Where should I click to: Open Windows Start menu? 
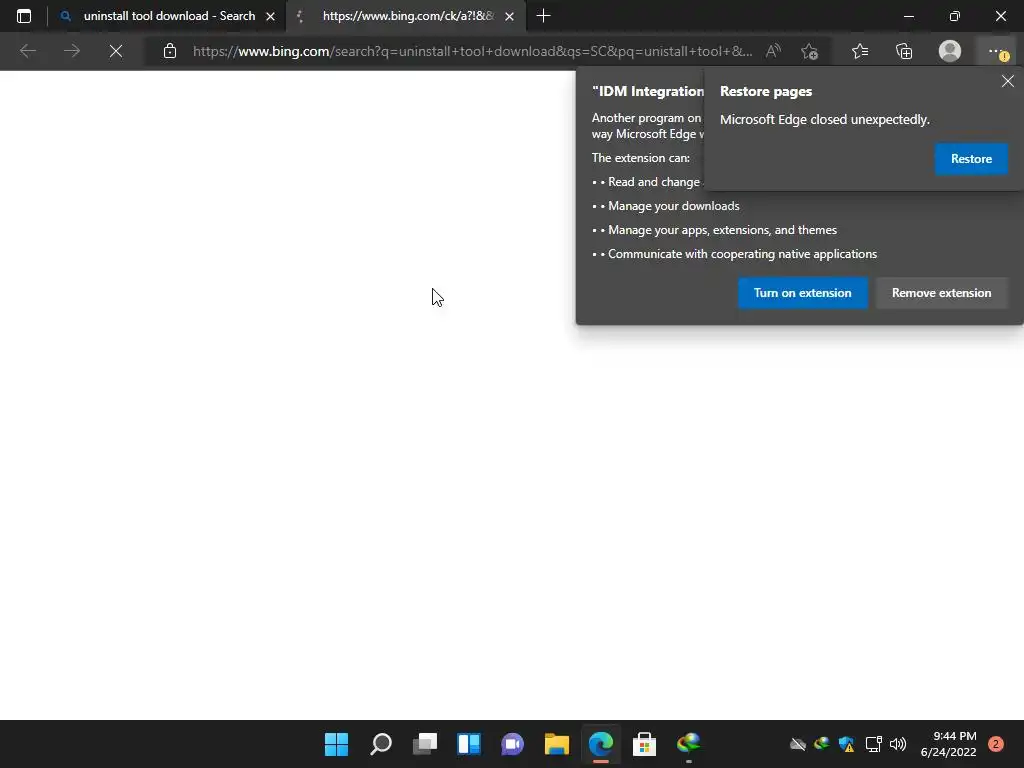click(x=336, y=744)
